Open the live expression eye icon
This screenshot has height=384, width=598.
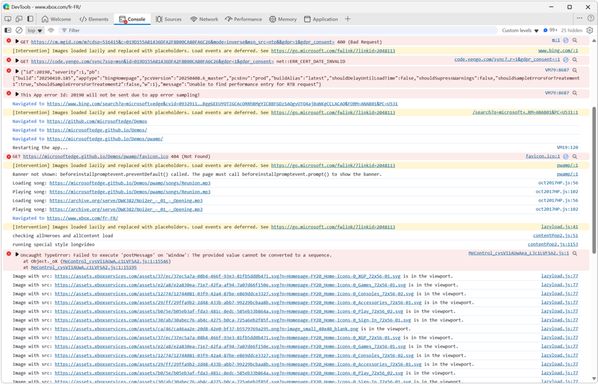[51, 30]
